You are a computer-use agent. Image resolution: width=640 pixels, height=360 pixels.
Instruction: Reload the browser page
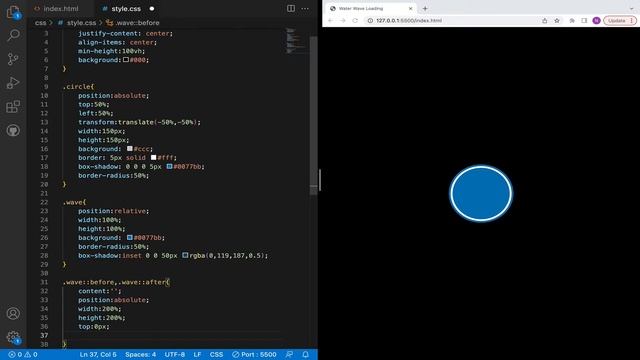(x=355, y=20)
